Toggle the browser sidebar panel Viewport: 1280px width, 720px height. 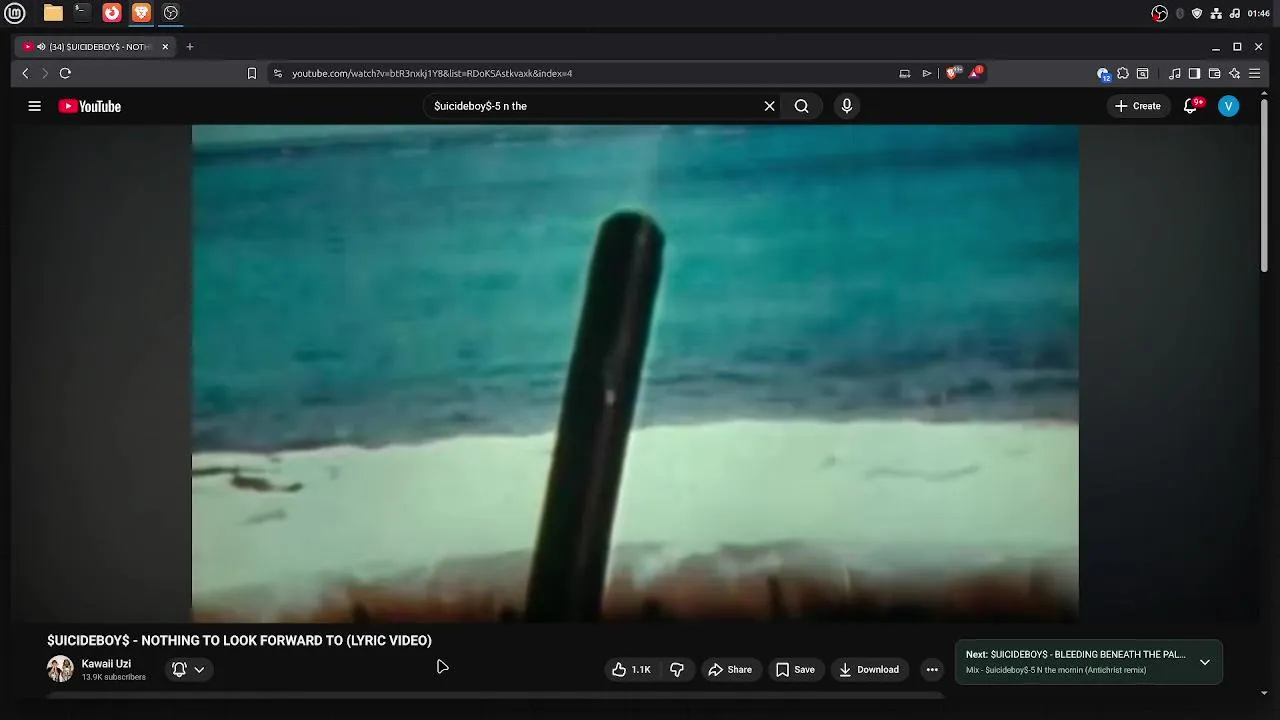click(1194, 73)
